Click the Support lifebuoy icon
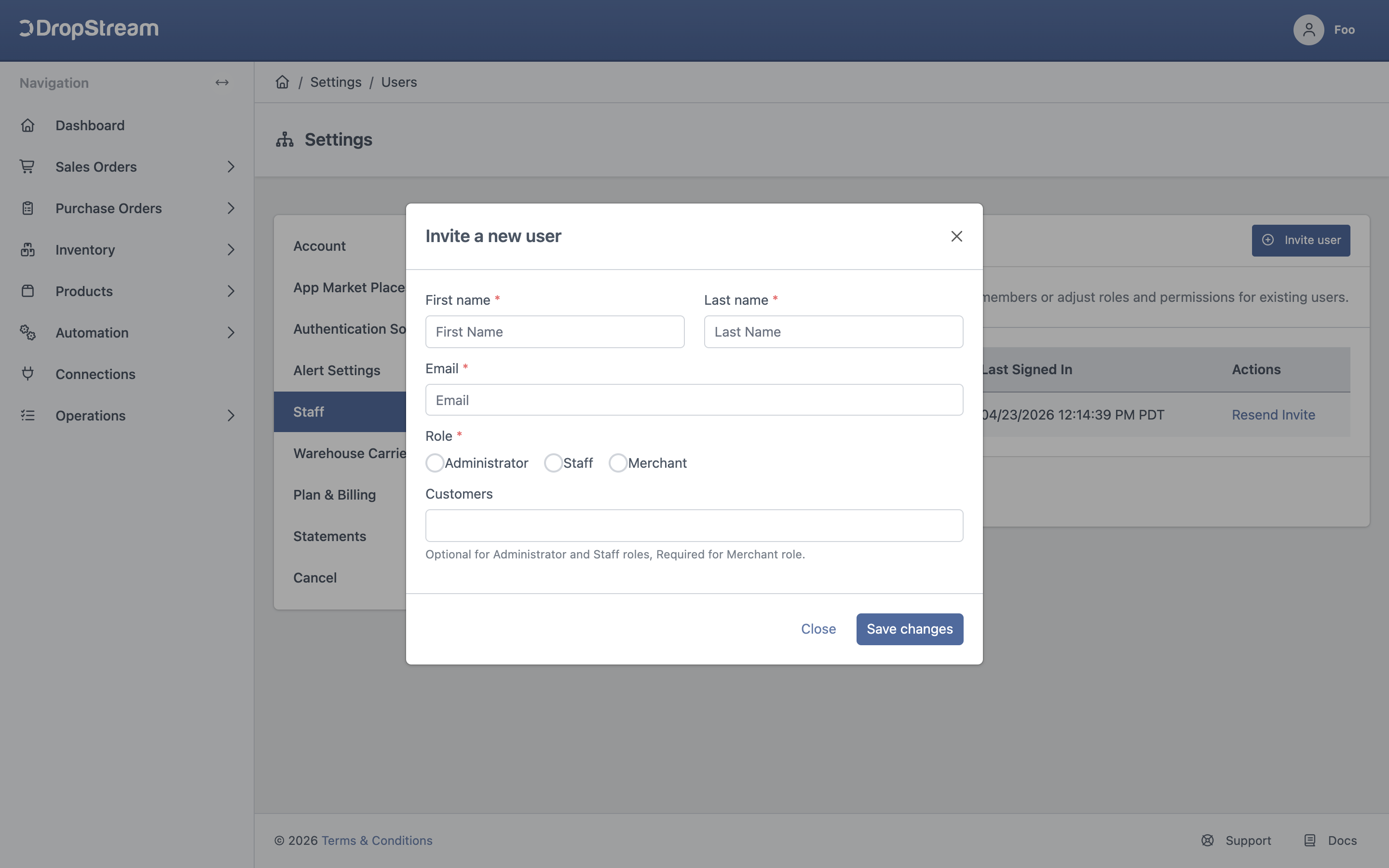This screenshot has width=1389, height=868. point(1208,841)
